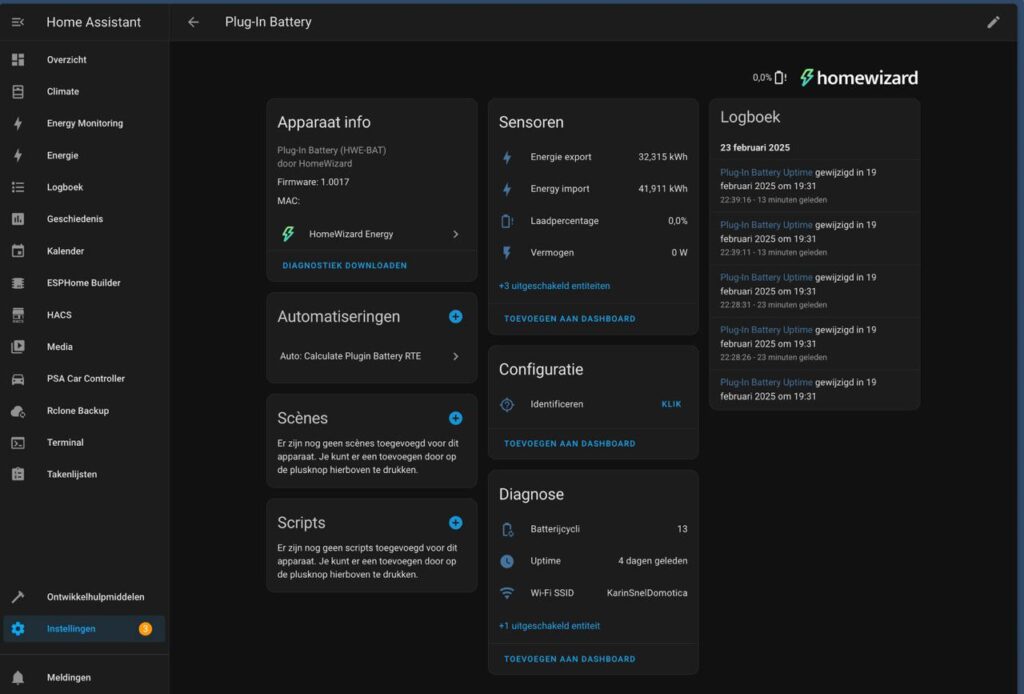Click the homewizard logo
This screenshot has height=694, width=1024.
point(859,78)
